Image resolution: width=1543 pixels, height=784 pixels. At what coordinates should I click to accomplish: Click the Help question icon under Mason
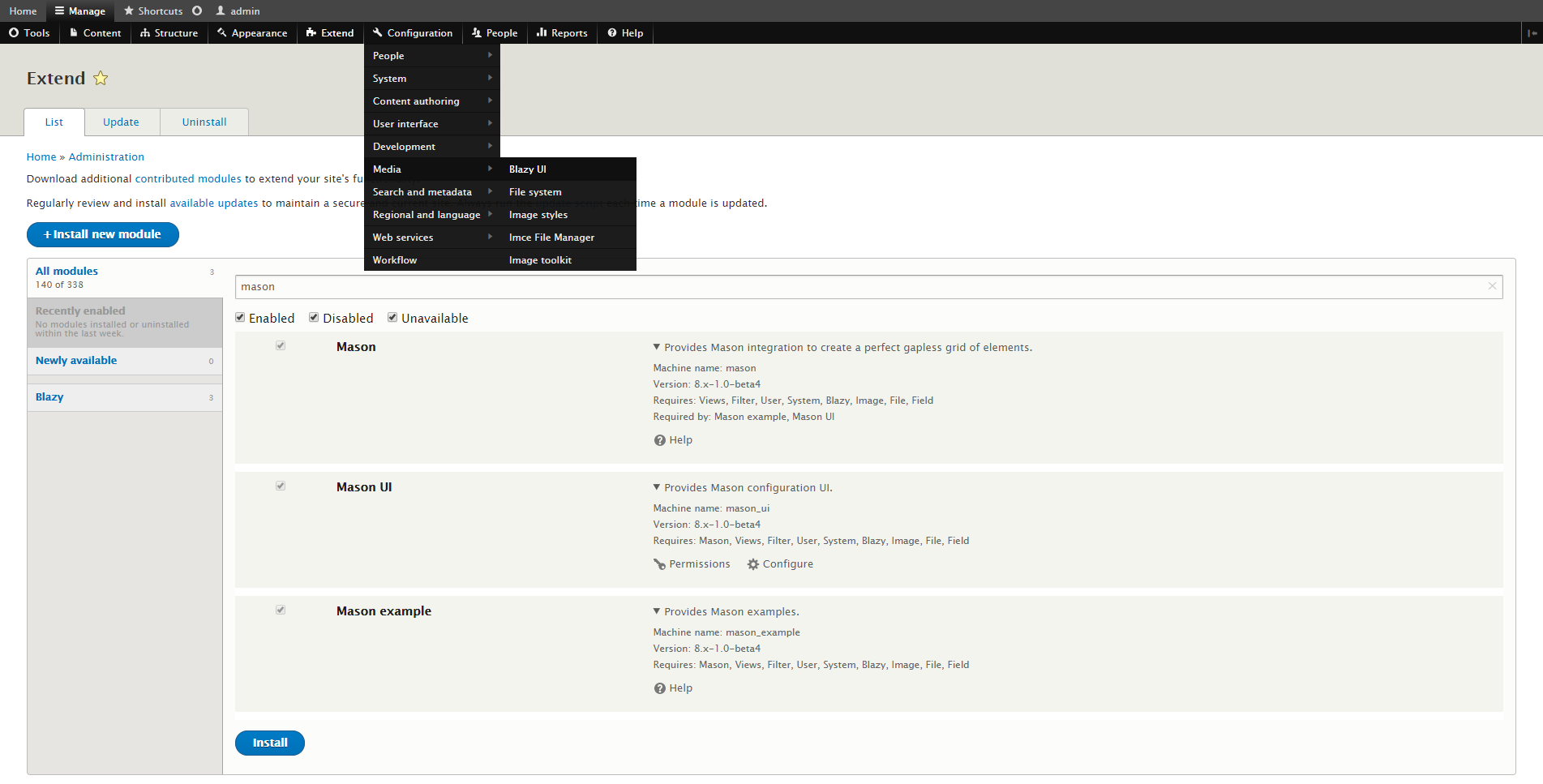pyautogui.click(x=659, y=440)
